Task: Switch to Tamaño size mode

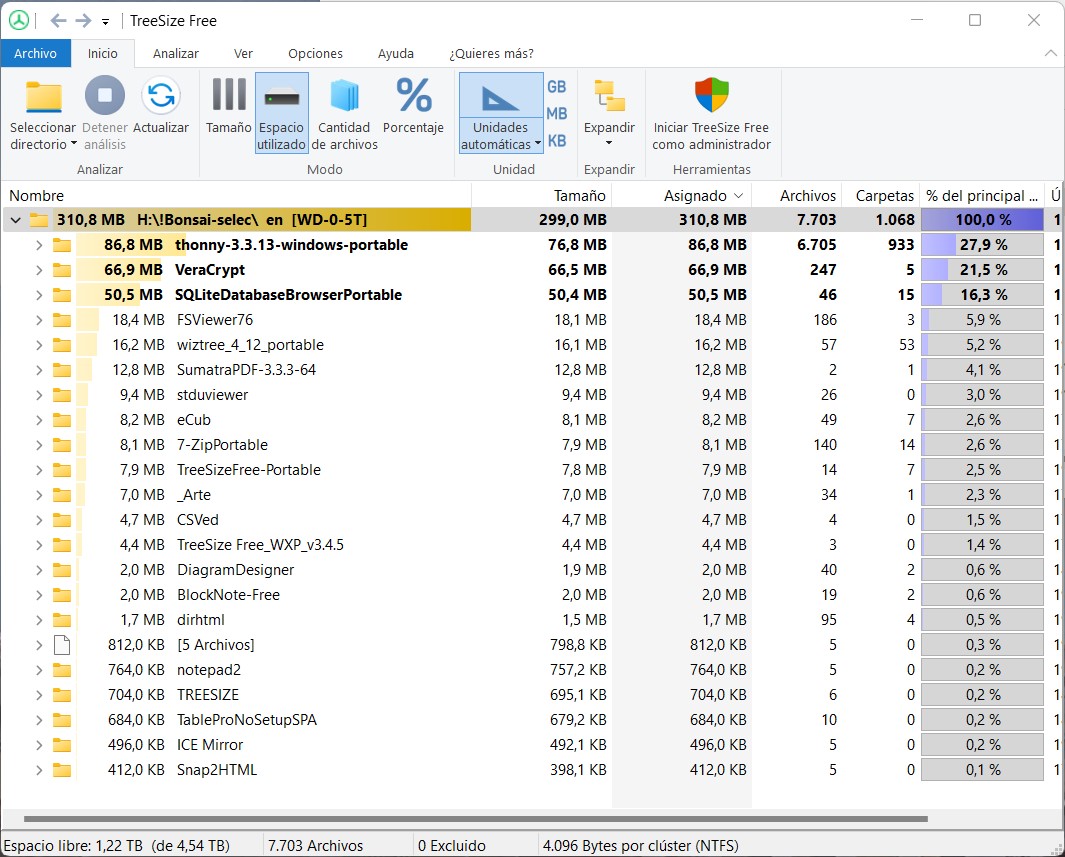Action: [x=229, y=97]
